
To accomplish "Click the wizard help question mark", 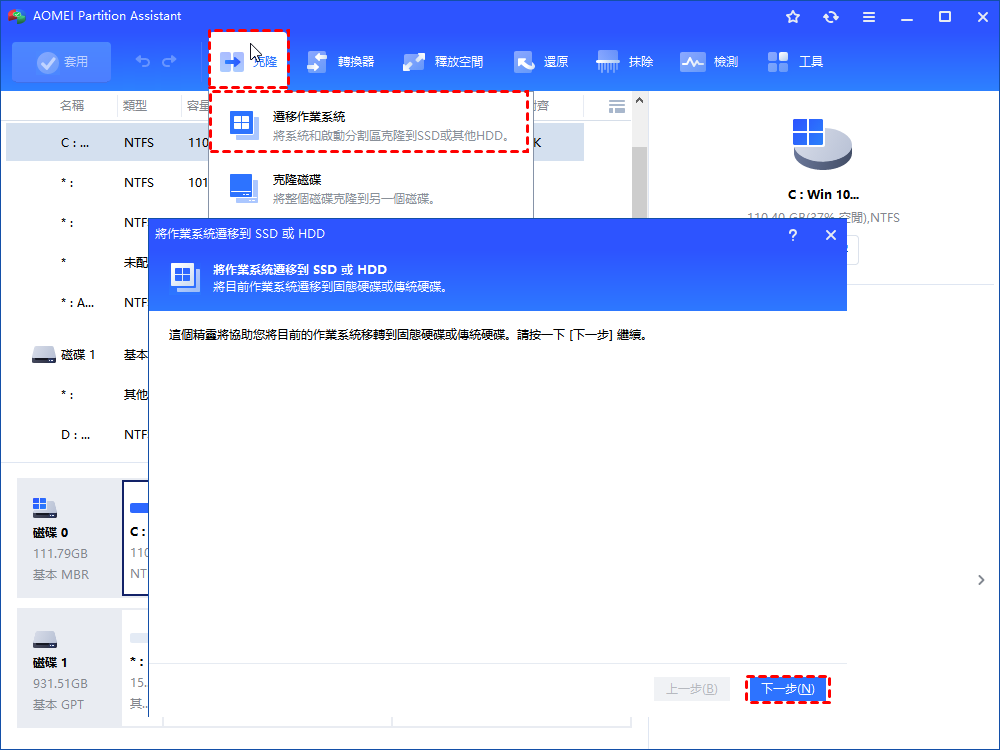I will 793,235.
